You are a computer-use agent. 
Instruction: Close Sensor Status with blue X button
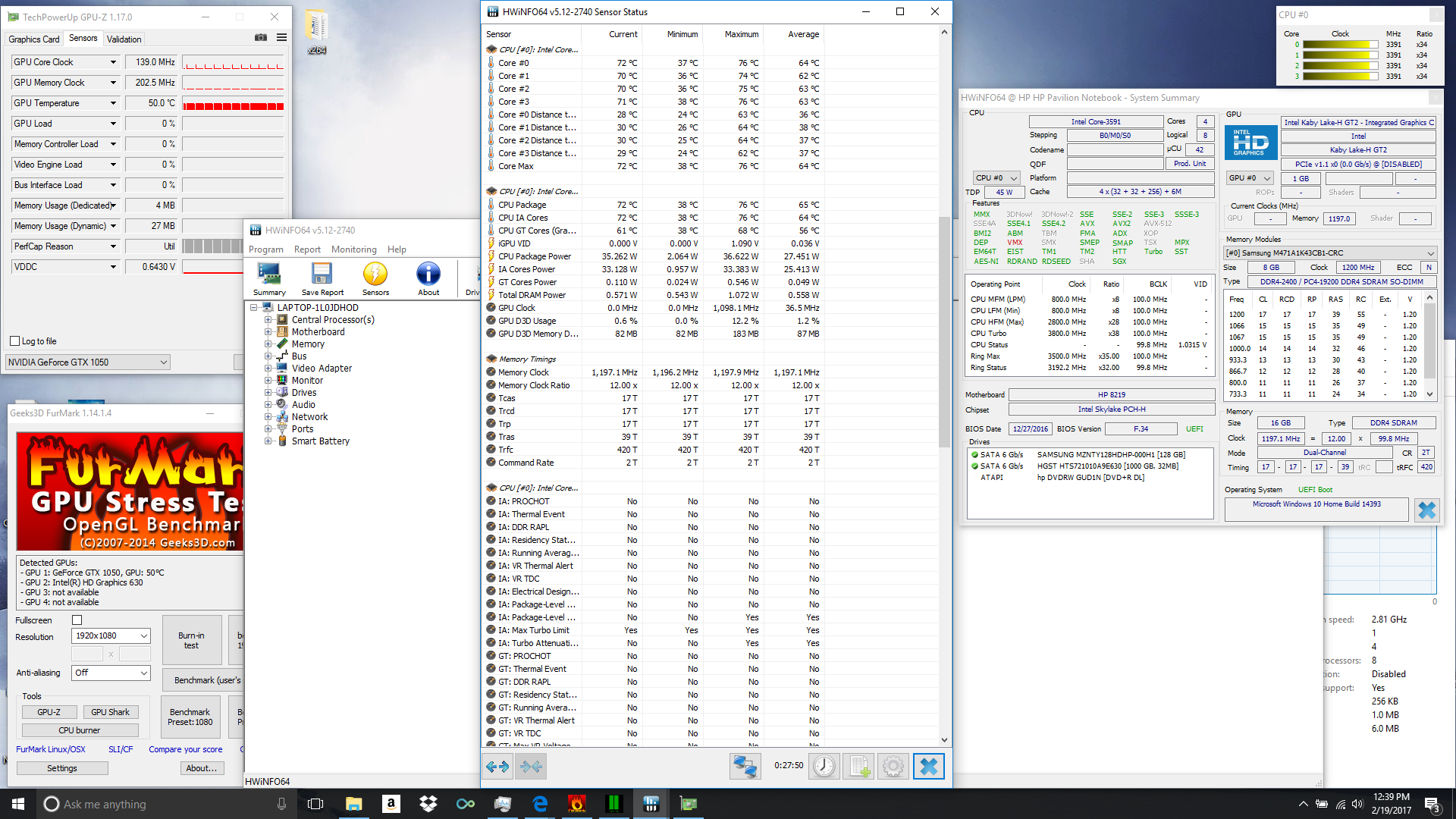(x=929, y=767)
